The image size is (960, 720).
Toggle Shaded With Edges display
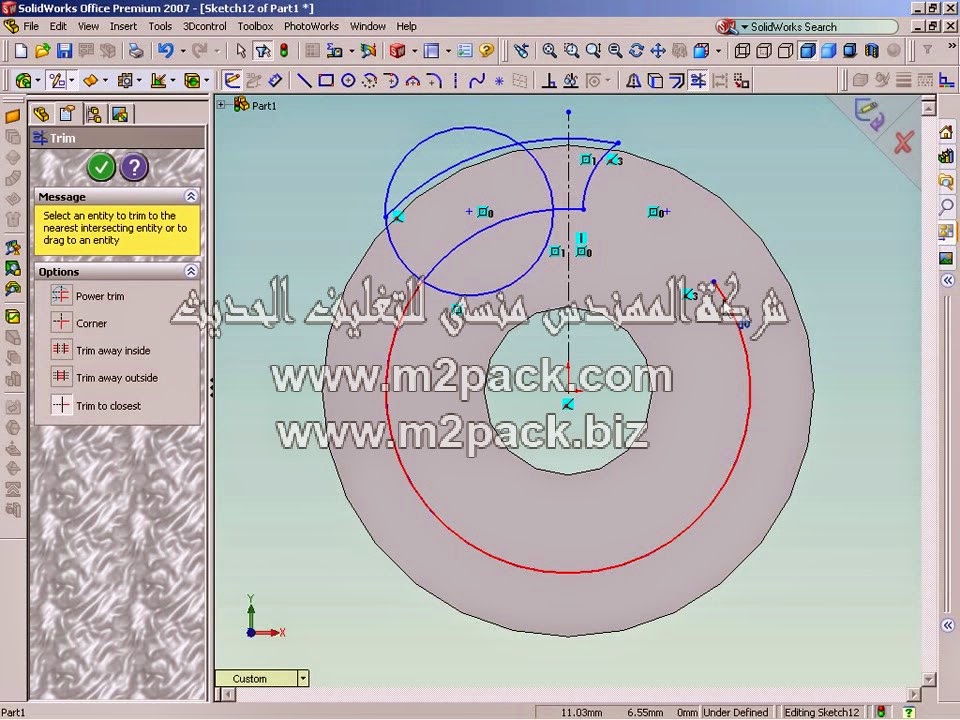(808, 51)
